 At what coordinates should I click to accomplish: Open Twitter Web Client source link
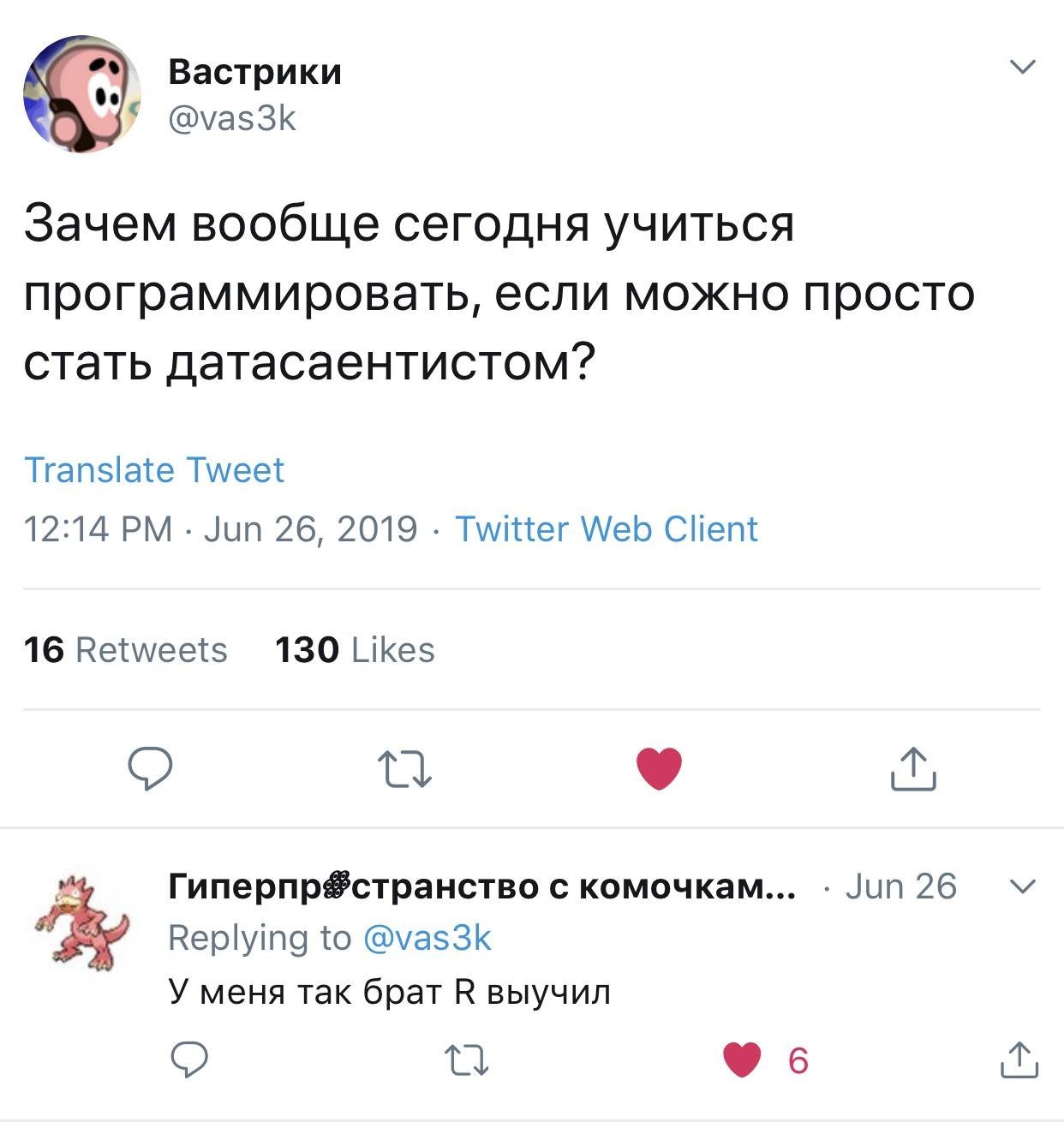coord(606,529)
